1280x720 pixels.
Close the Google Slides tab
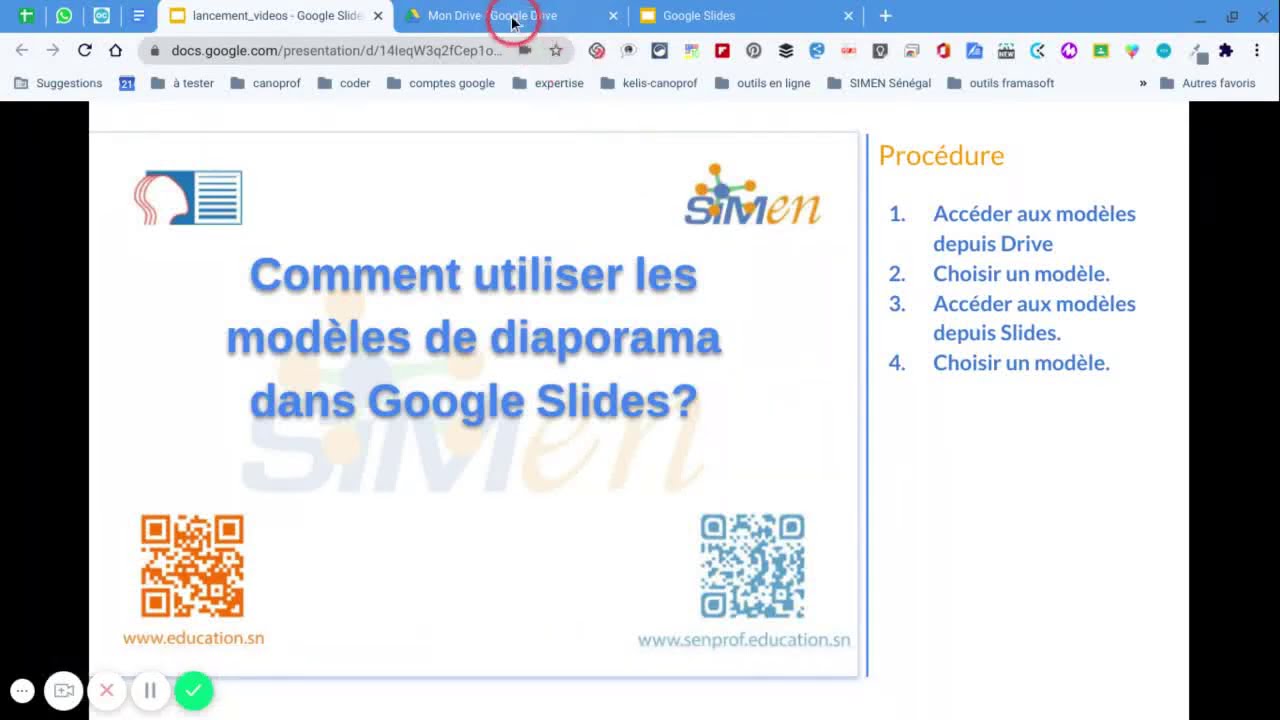click(x=848, y=16)
